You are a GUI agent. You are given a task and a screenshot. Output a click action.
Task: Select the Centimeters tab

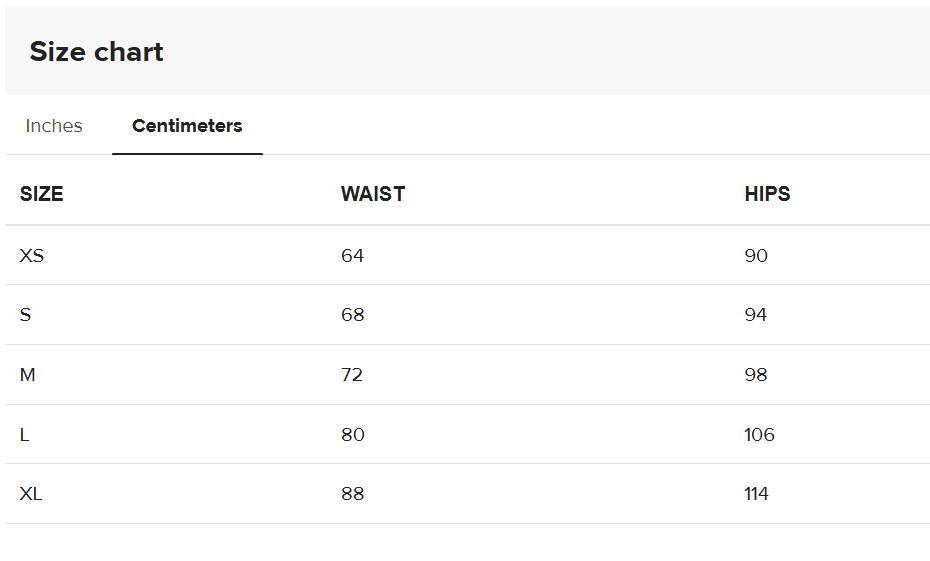pos(187,126)
